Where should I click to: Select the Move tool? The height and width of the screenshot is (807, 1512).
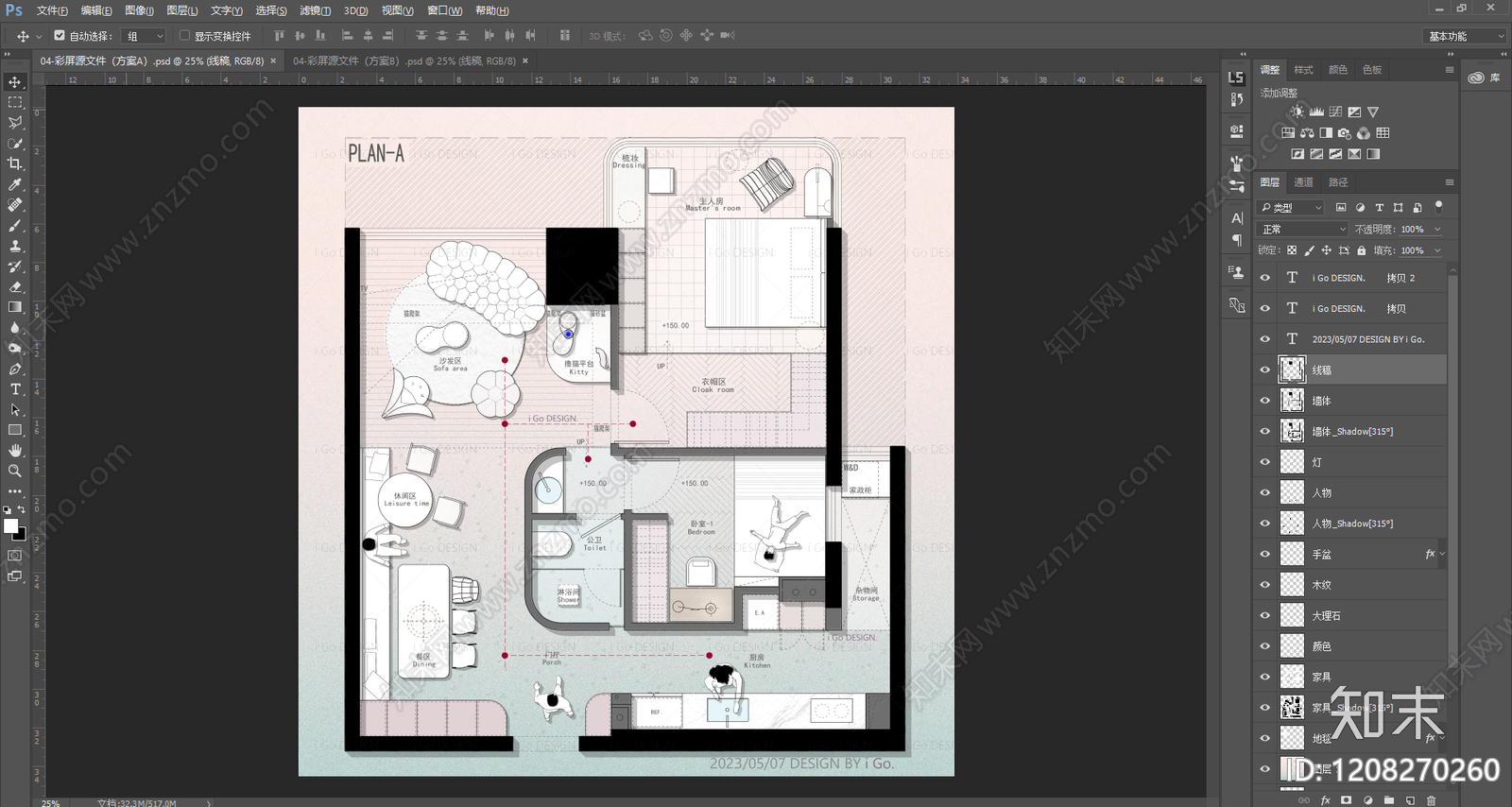(x=15, y=82)
